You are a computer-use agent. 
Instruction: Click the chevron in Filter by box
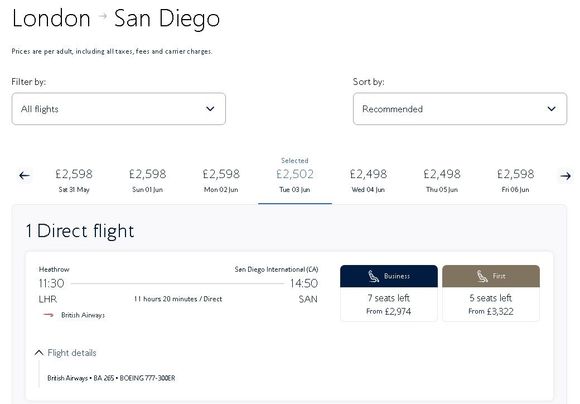(210, 109)
